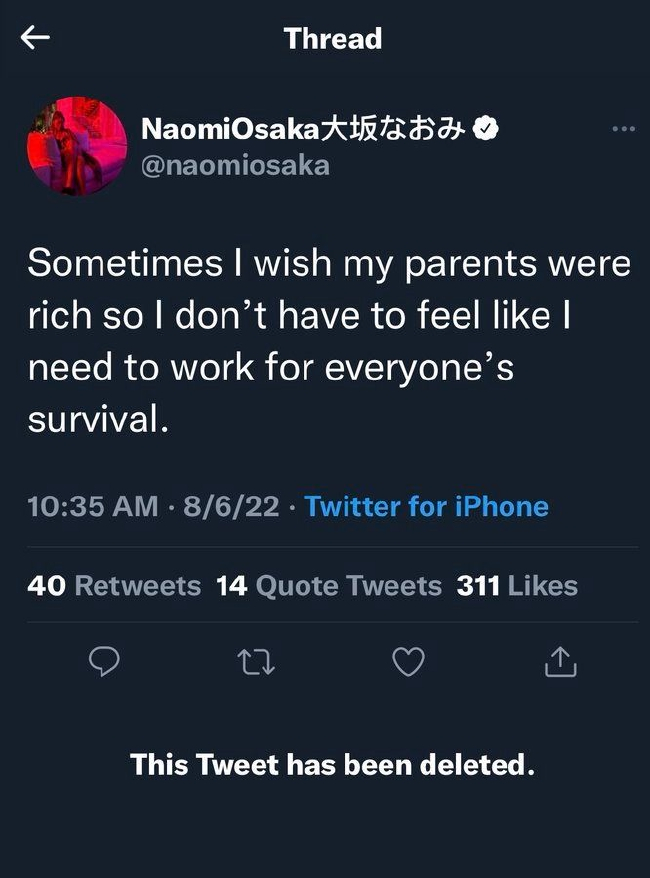Click the Twitter for iPhone source link
Viewport: 650px width, 878px height.
[427, 506]
